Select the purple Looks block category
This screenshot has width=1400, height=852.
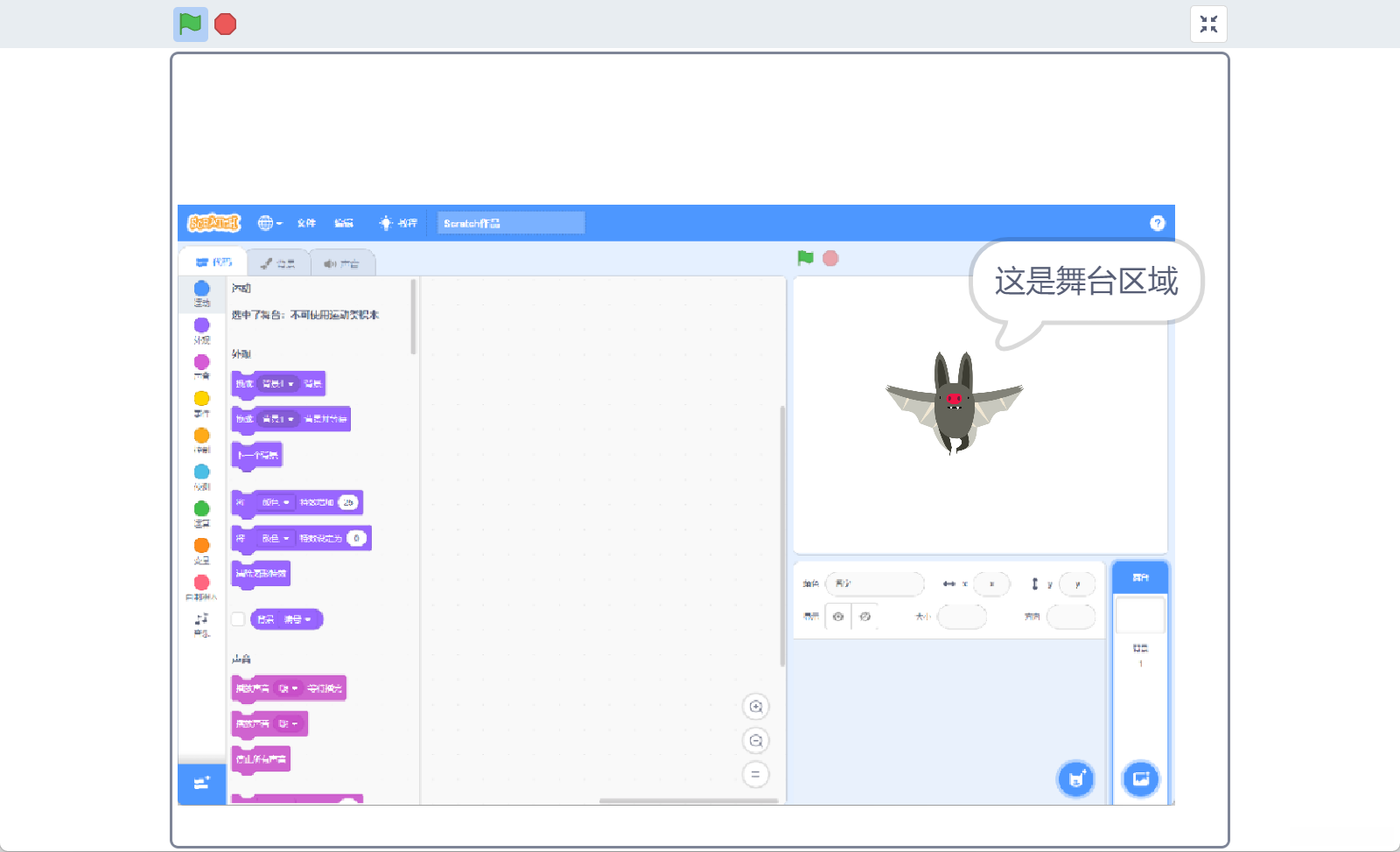202,331
